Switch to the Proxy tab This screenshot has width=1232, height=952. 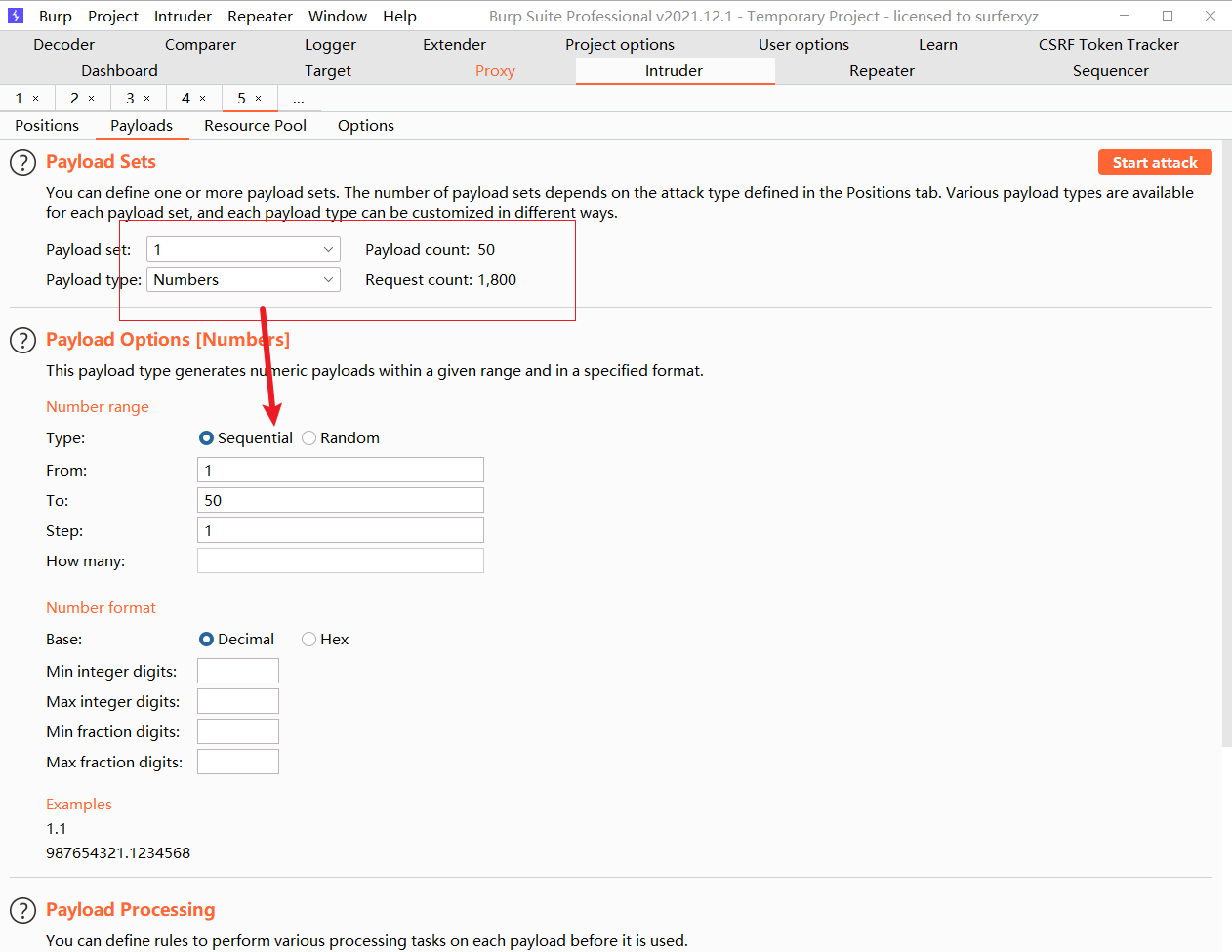coord(495,71)
